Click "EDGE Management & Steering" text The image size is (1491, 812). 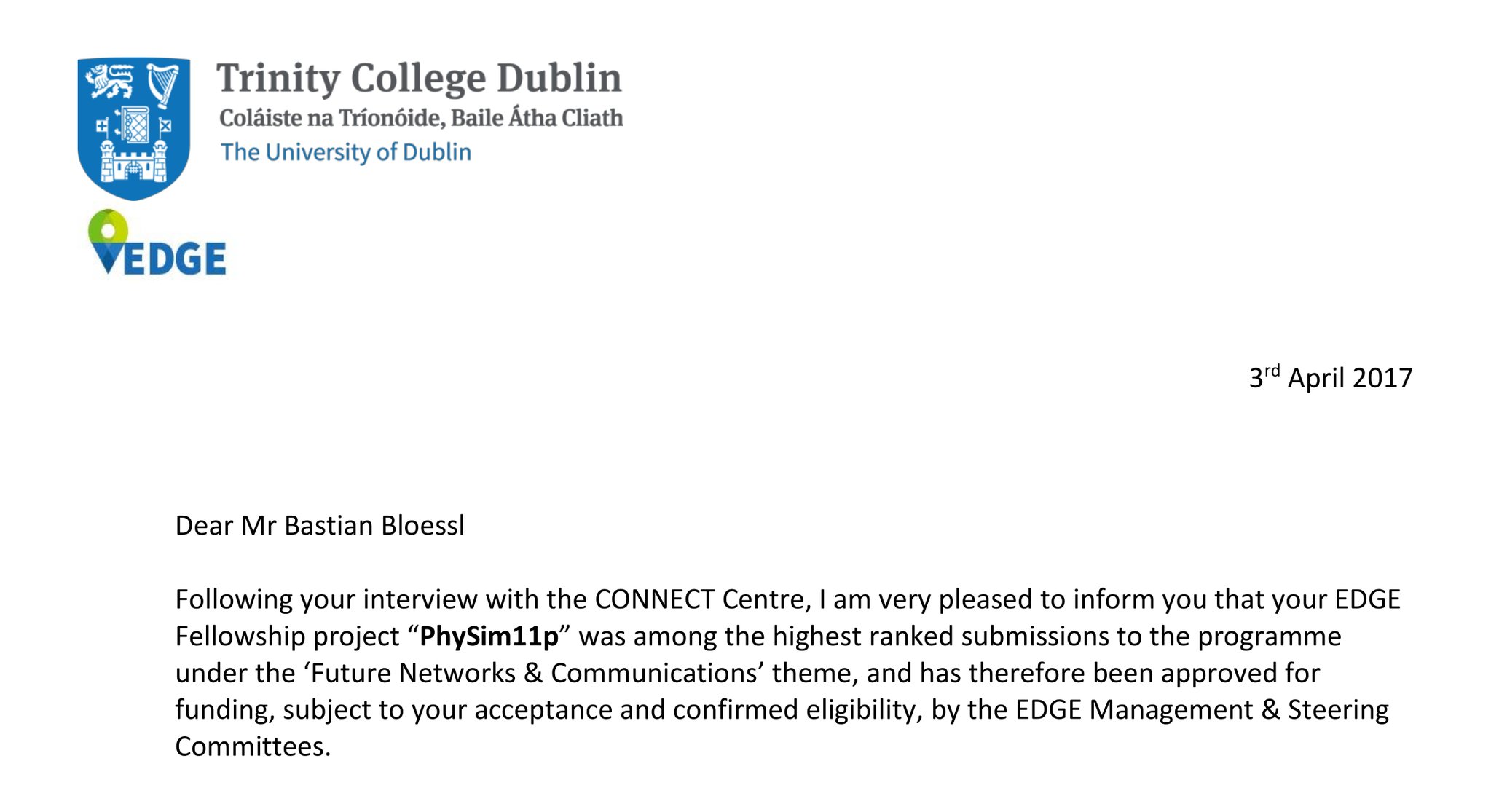tap(1202, 710)
